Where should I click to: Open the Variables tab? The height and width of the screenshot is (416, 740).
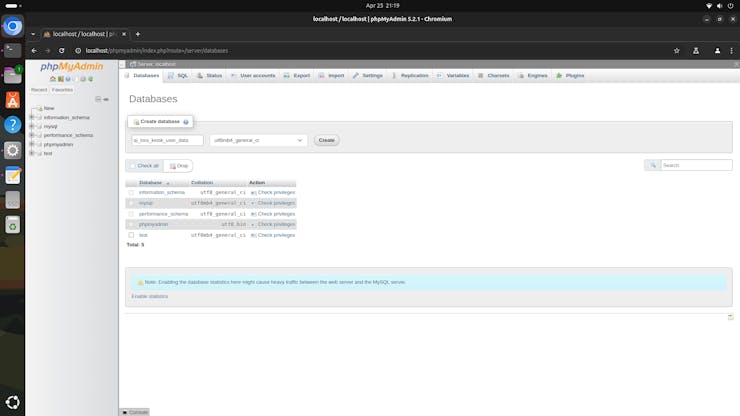[453, 76]
